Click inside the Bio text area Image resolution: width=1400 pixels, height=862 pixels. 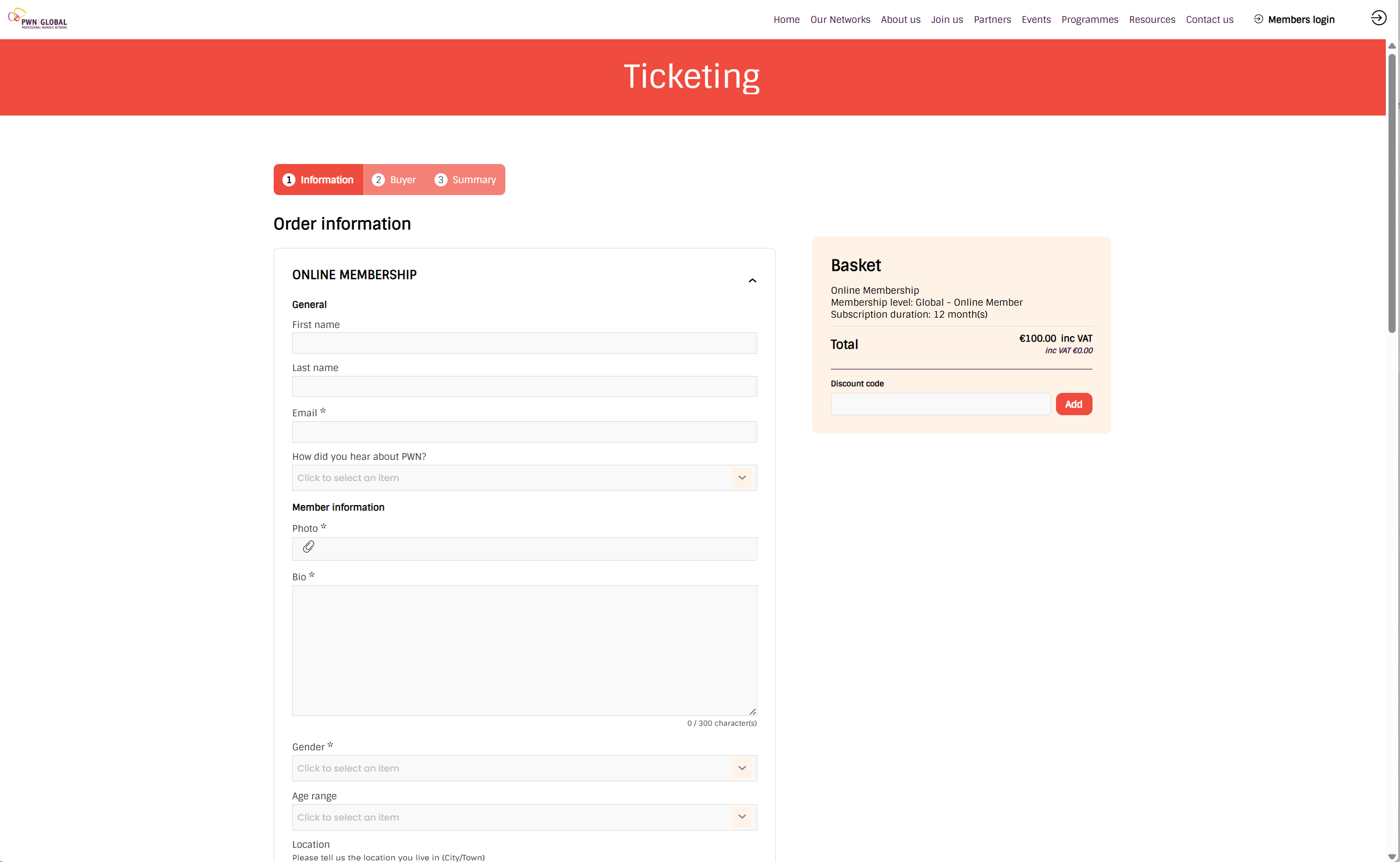pos(523,650)
